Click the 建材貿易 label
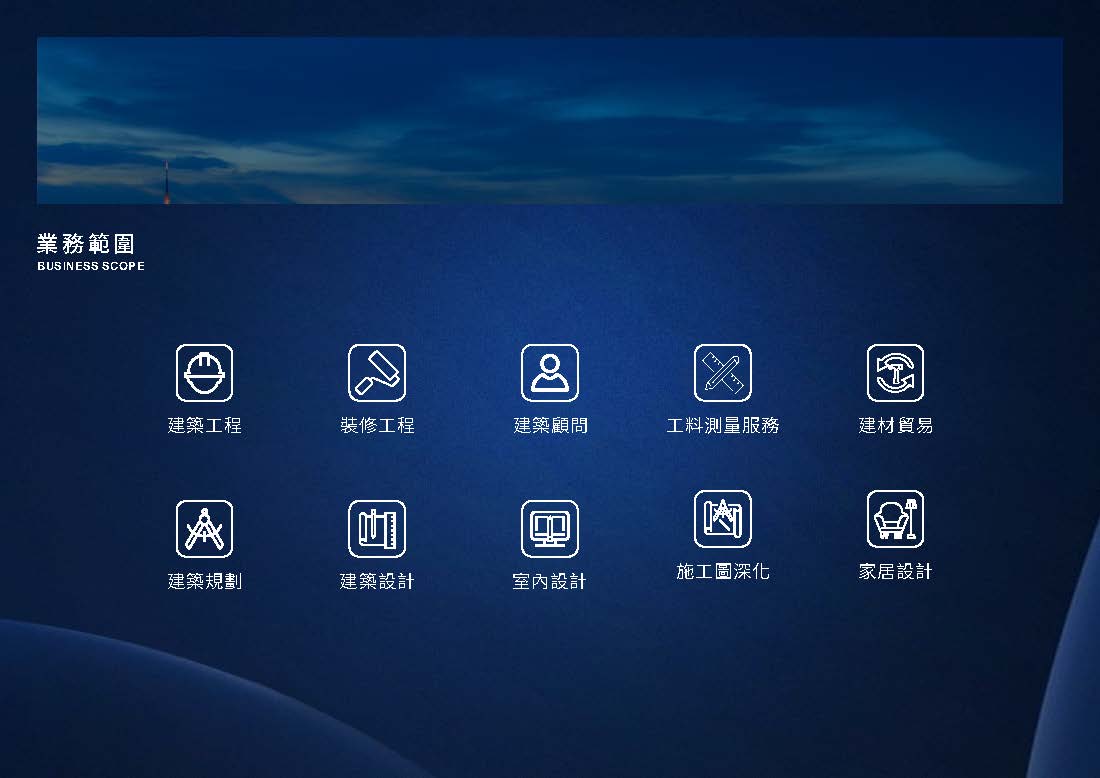 pyautogui.click(x=895, y=425)
